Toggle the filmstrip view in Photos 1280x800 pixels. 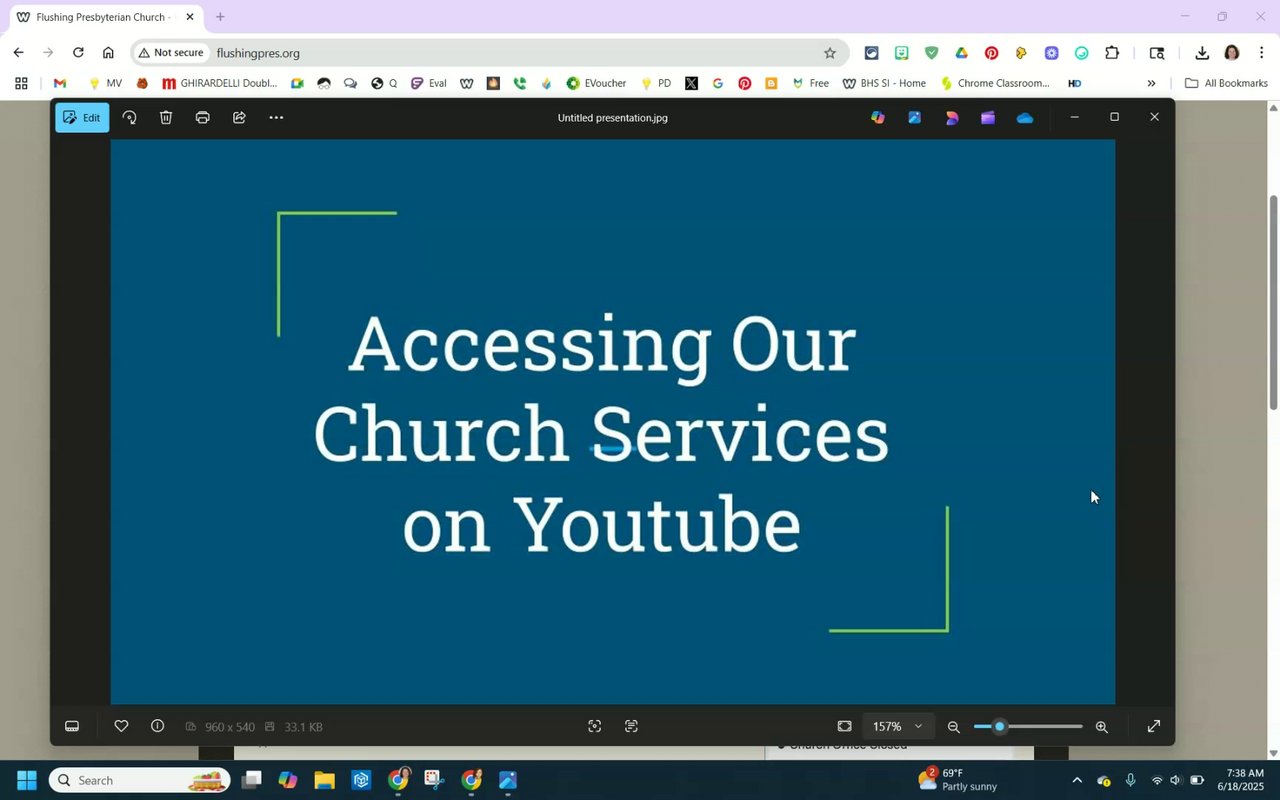tap(72, 726)
